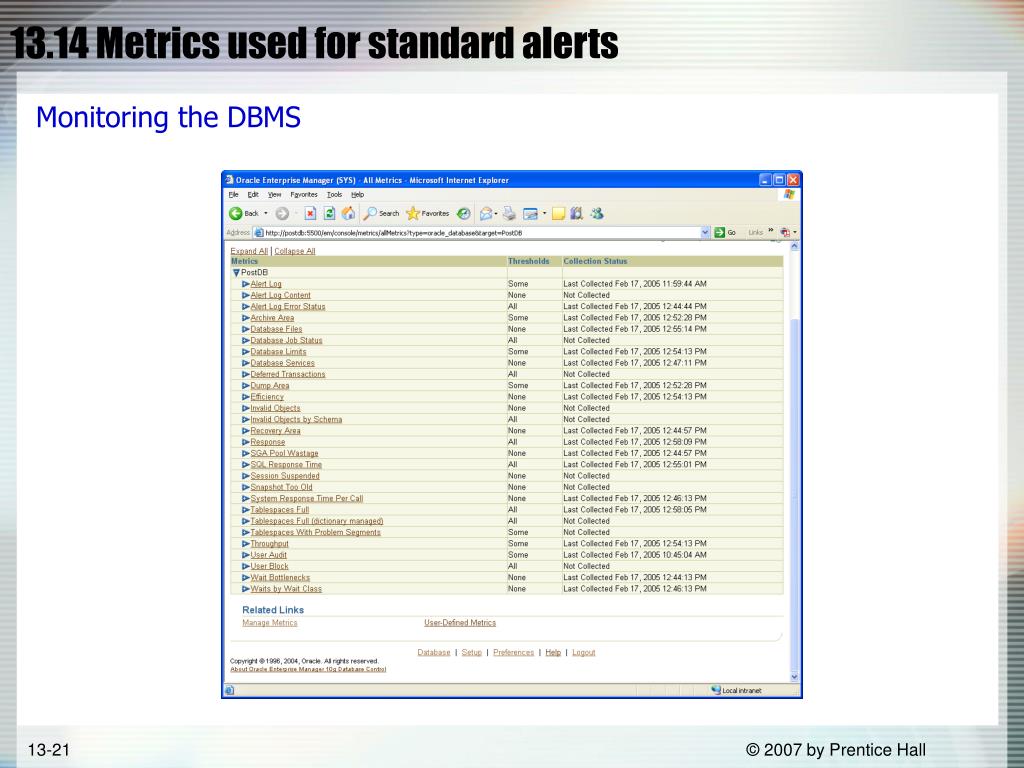Viewport: 1024px width, 768px height.
Task: Expand the Tablespaces Full metric arrow
Action: (x=246, y=510)
